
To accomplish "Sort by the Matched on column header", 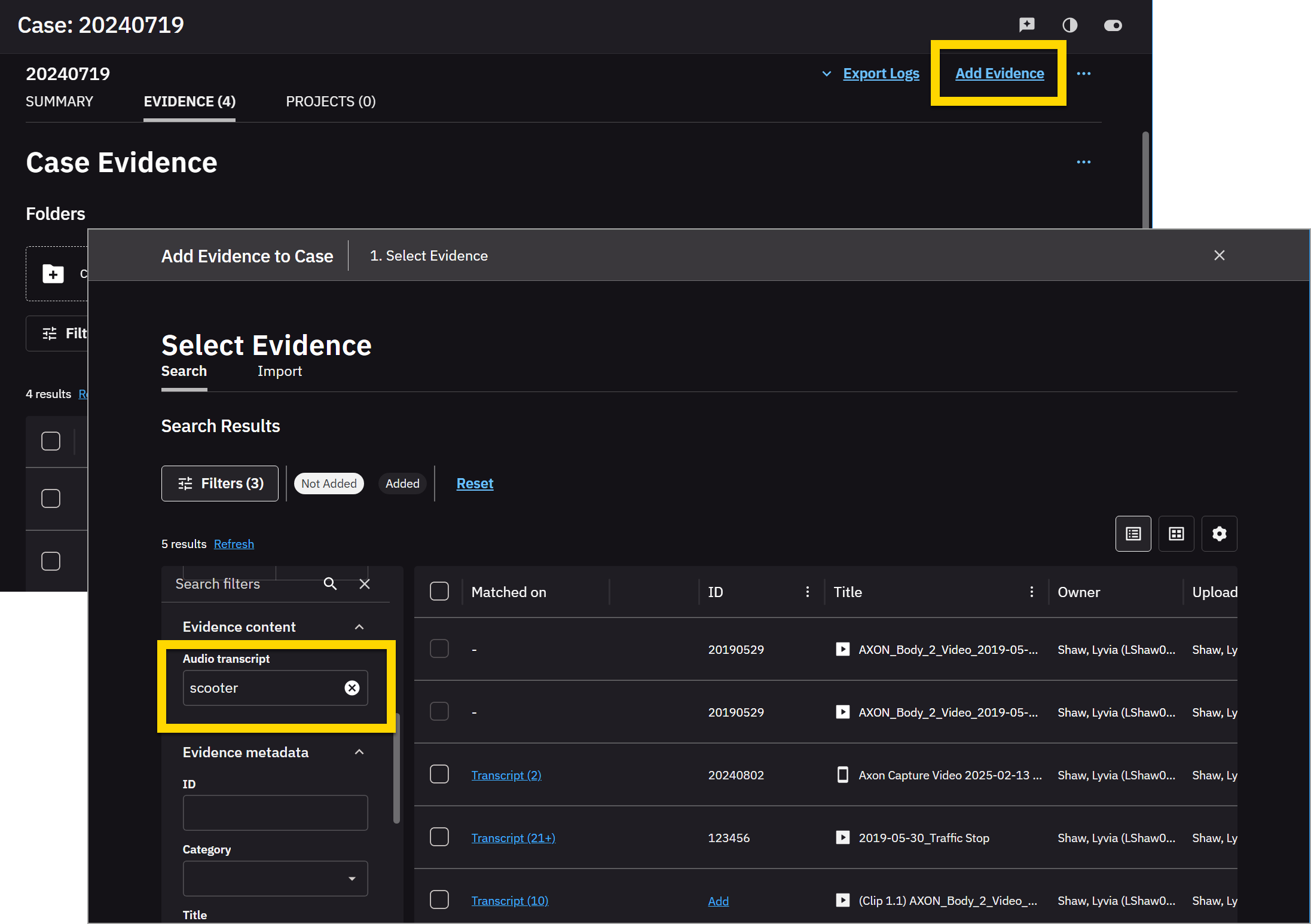I will point(509,592).
